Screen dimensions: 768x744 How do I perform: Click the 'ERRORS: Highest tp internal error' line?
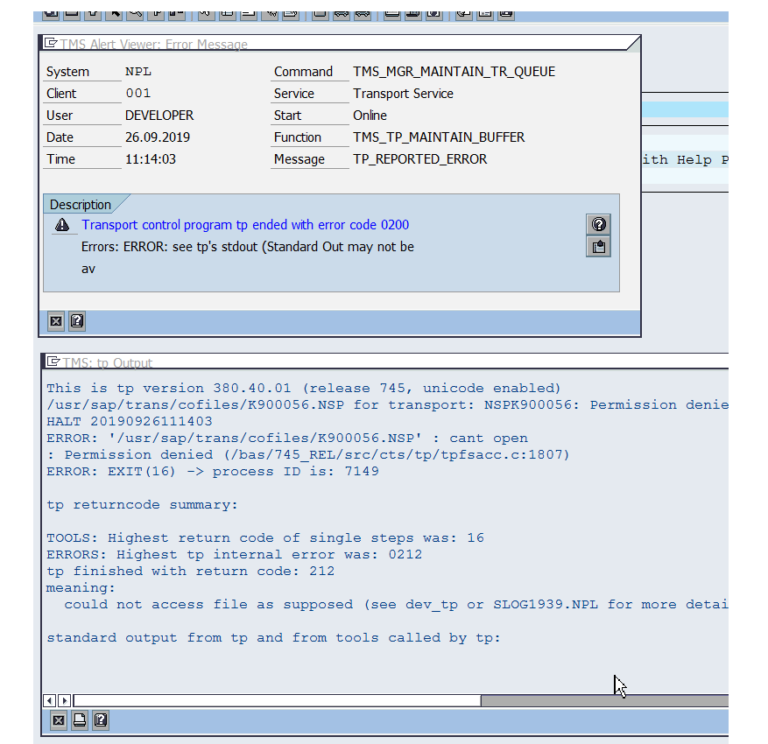pyautogui.click(x=234, y=554)
